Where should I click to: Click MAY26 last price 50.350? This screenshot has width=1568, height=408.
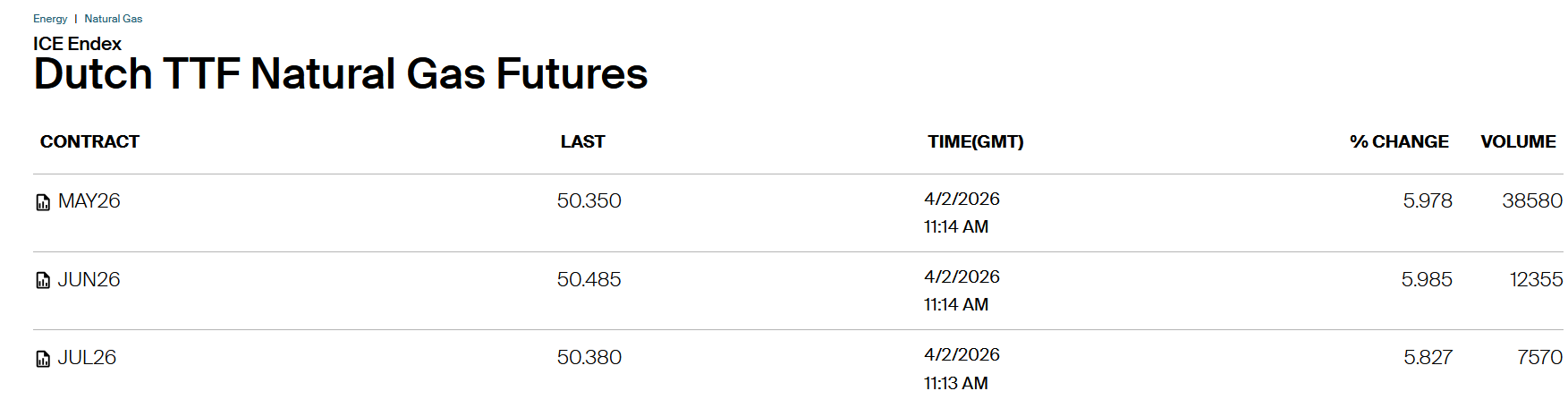pyautogui.click(x=589, y=201)
